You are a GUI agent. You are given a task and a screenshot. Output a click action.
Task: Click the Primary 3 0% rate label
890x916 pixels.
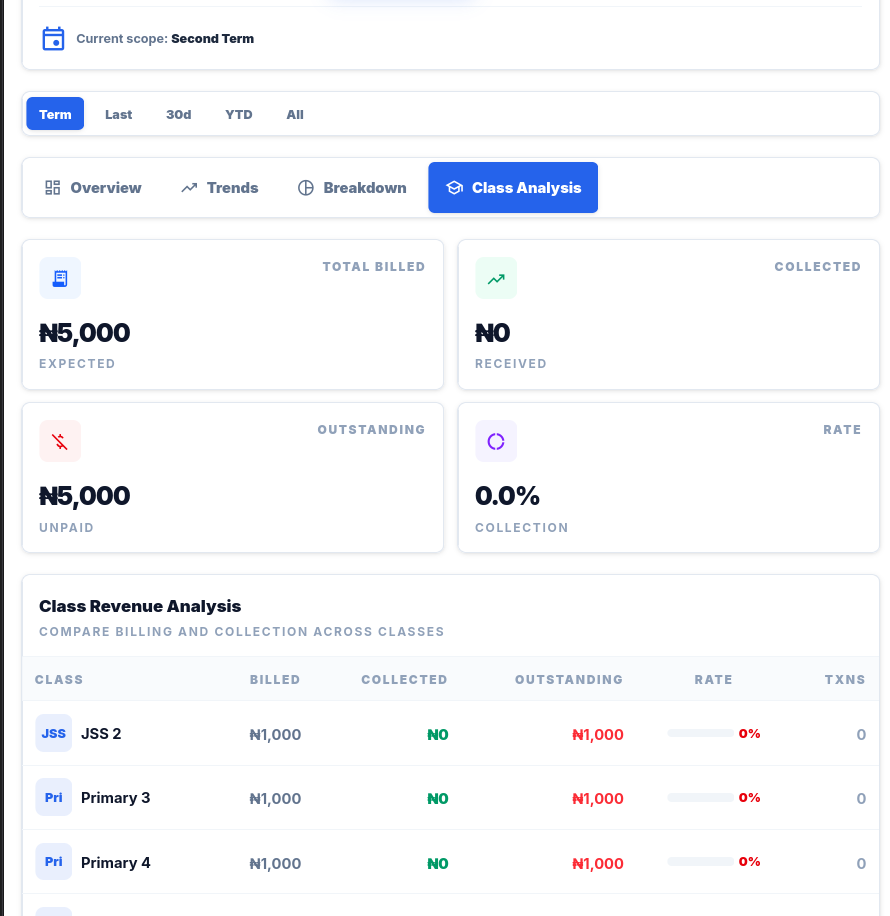749,797
